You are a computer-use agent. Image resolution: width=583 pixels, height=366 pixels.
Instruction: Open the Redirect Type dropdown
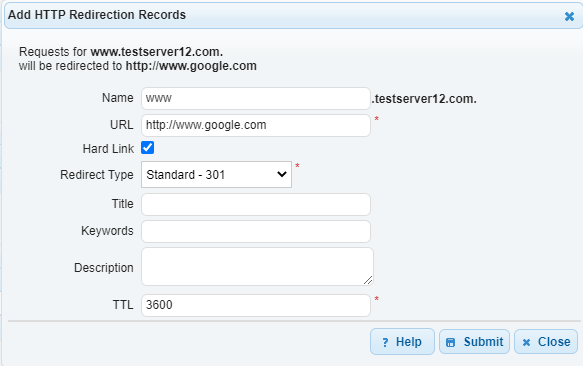tap(216, 174)
